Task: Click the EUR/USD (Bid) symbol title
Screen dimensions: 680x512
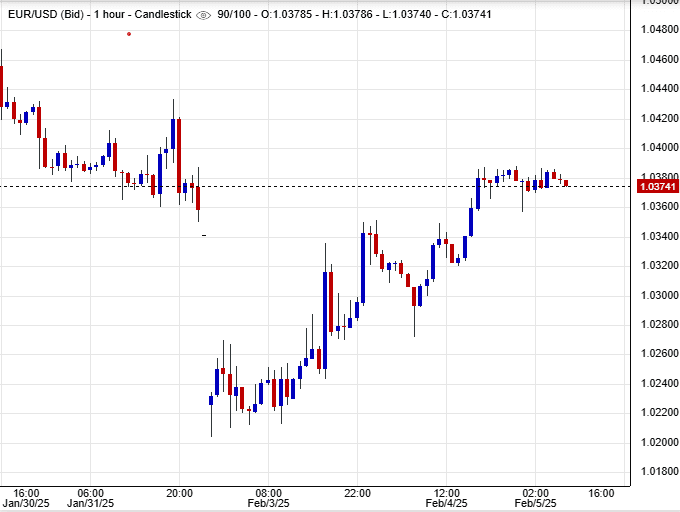Action: (43, 16)
